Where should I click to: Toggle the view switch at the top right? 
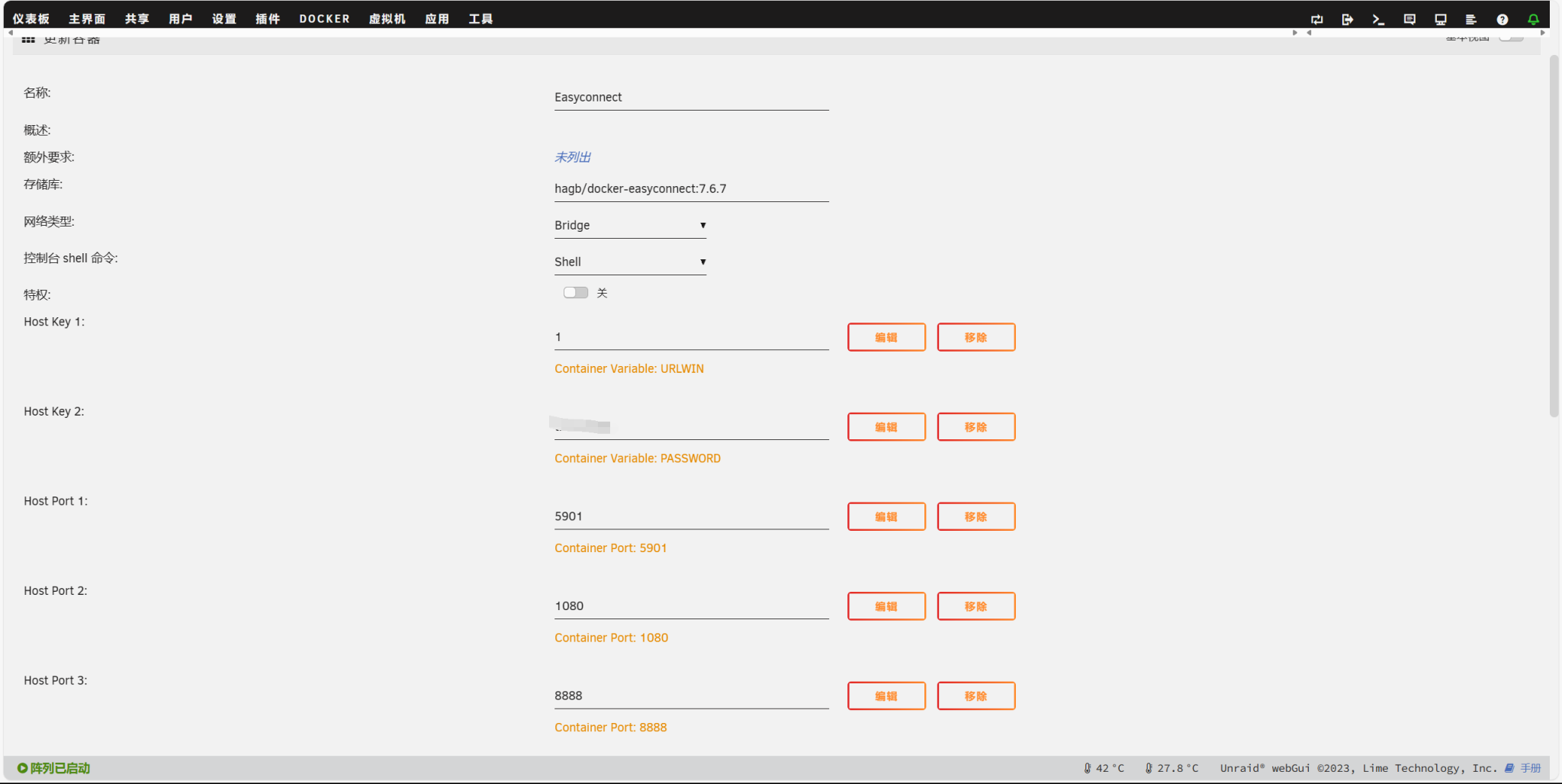point(1511,37)
